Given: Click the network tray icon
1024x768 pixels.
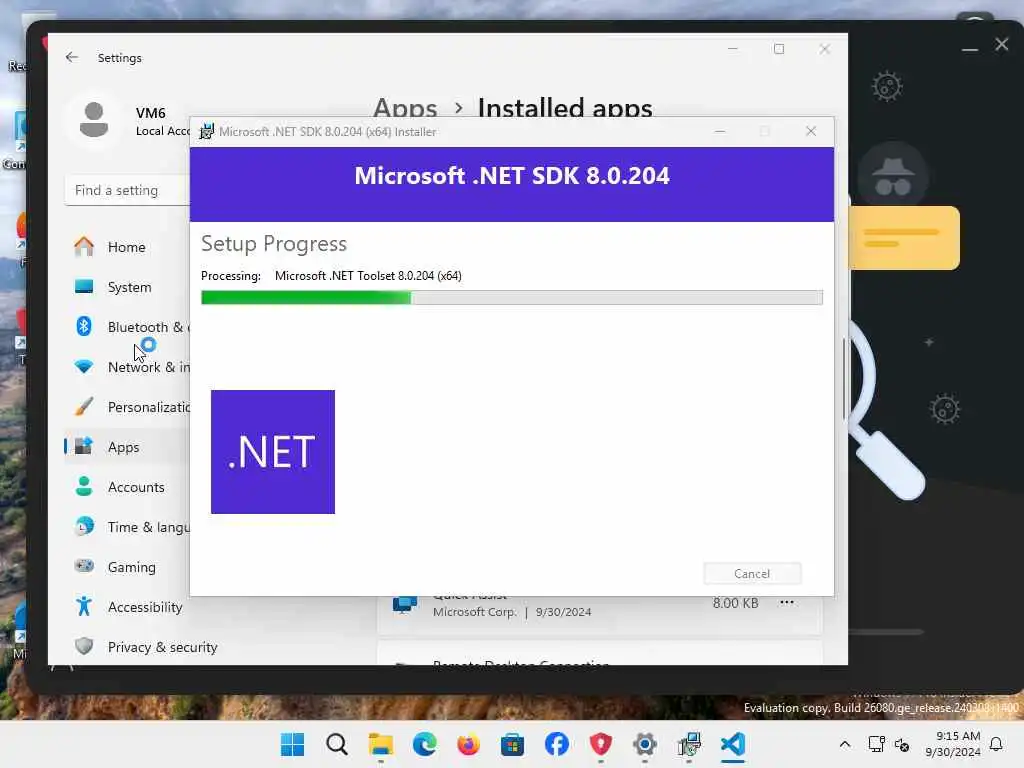Looking at the screenshot, I should [x=876, y=744].
